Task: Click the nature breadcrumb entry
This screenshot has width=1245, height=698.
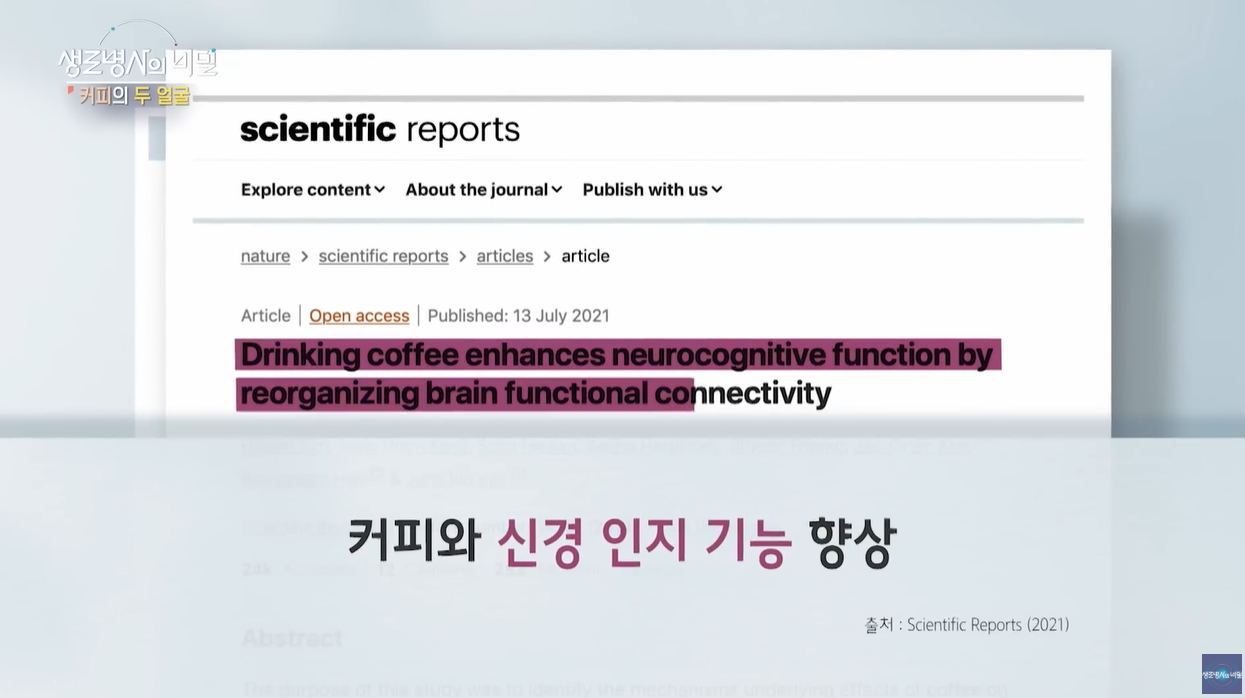Action: point(264,256)
